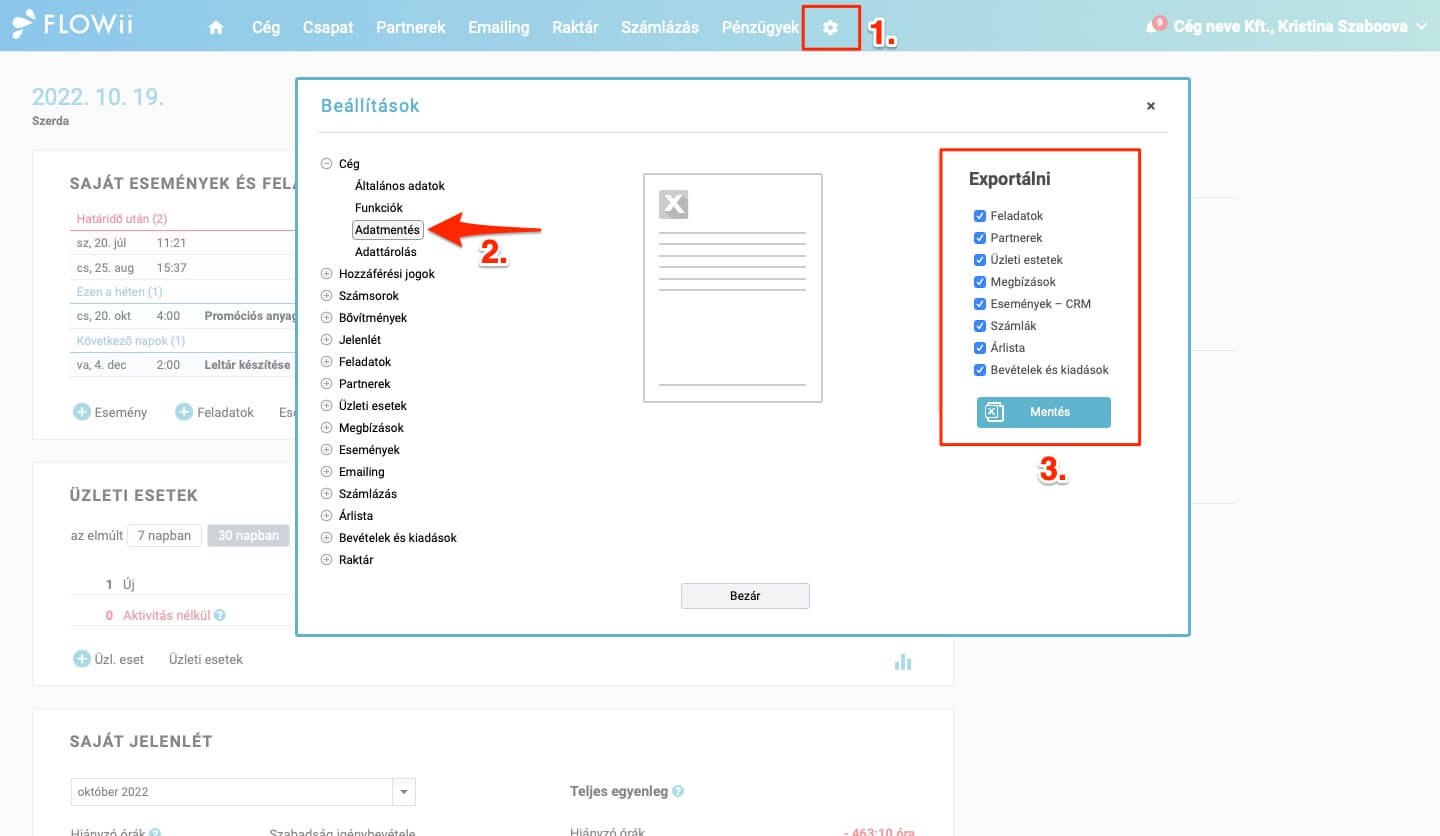Uncheck the Üzleti estetek export checkbox
1440x836 pixels.
click(x=980, y=260)
